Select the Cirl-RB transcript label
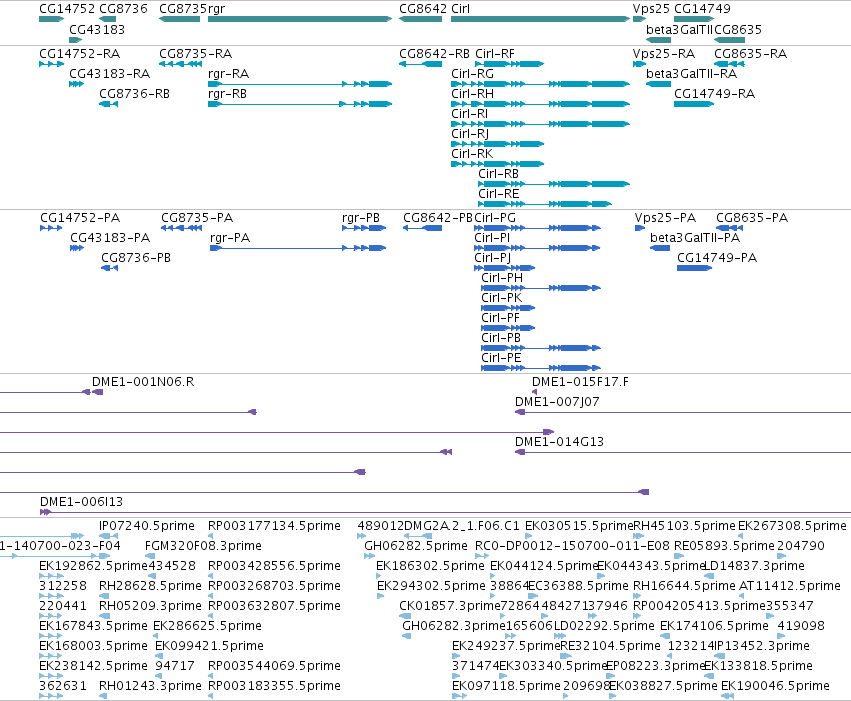This screenshot has height=701, width=851. tap(499, 174)
